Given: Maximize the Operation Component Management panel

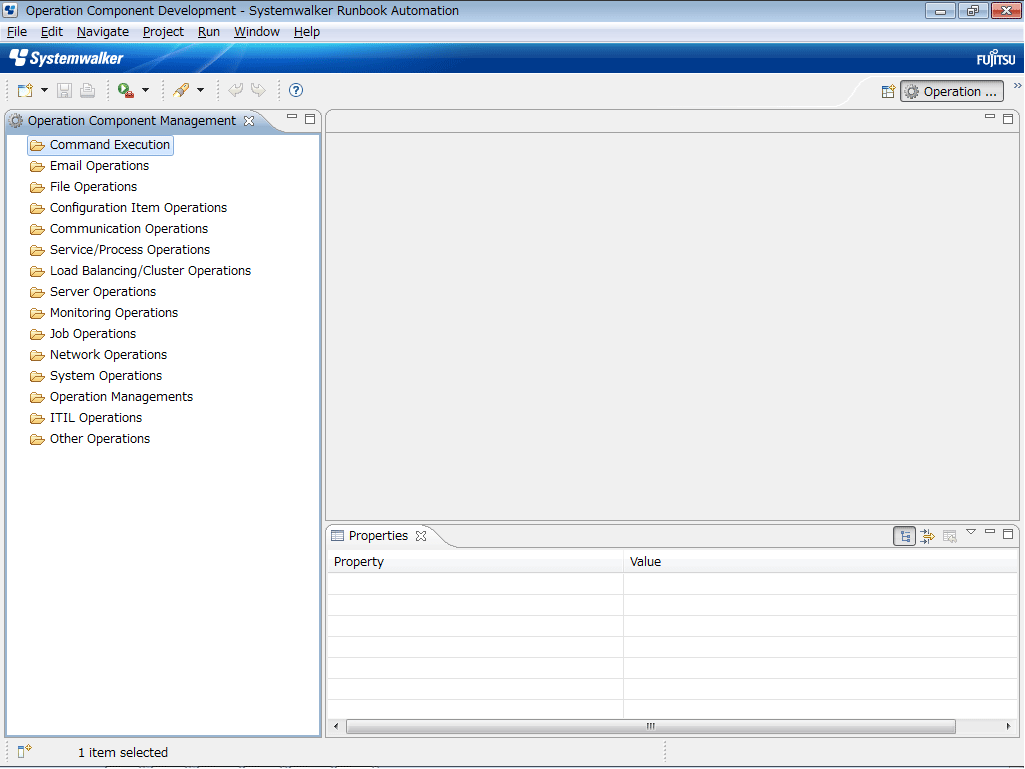Looking at the screenshot, I should pos(310,119).
